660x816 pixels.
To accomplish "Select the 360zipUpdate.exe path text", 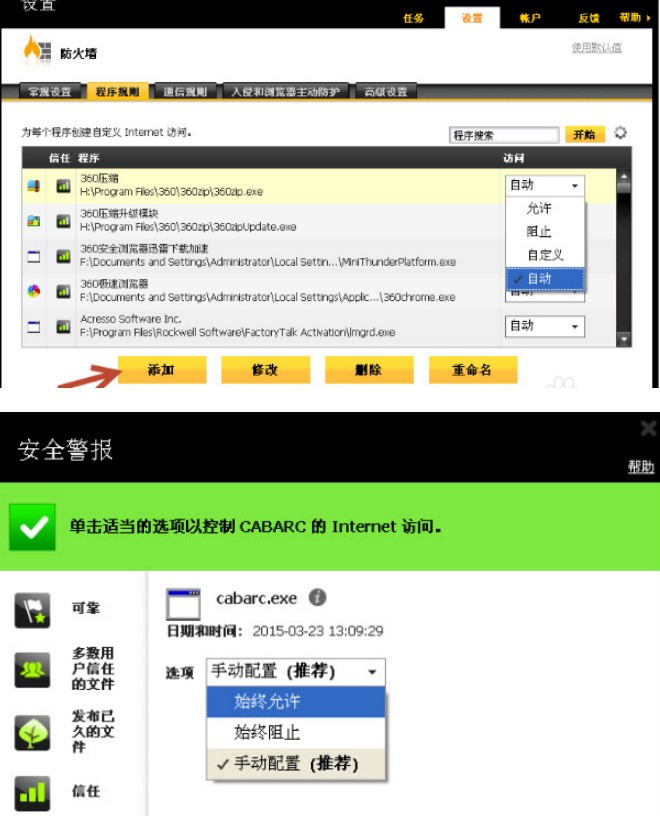I will point(188,227).
